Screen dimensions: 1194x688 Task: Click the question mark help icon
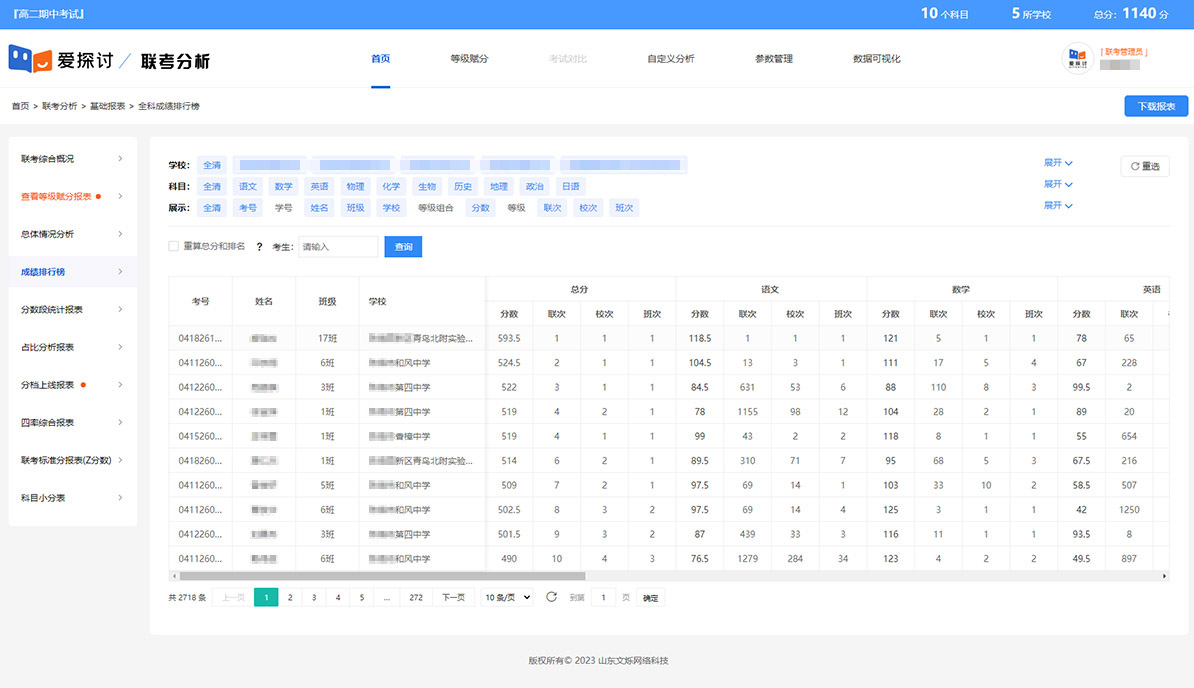pyautogui.click(x=259, y=246)
